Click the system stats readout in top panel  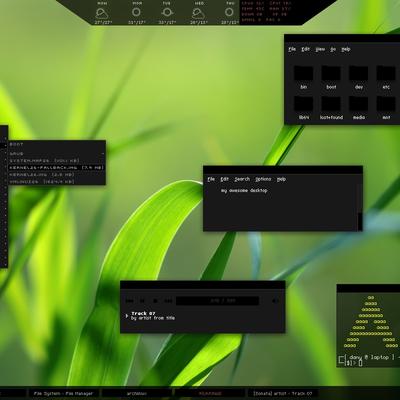coord(267,12)
